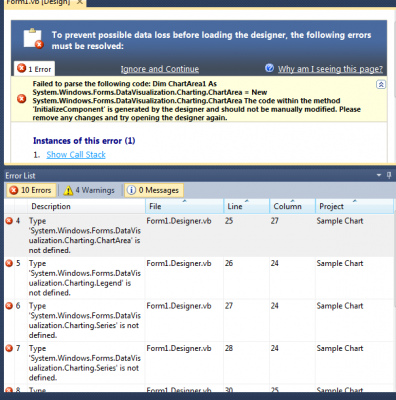
Task: Click the error icon on row 7
Action: tap(9, 348)
